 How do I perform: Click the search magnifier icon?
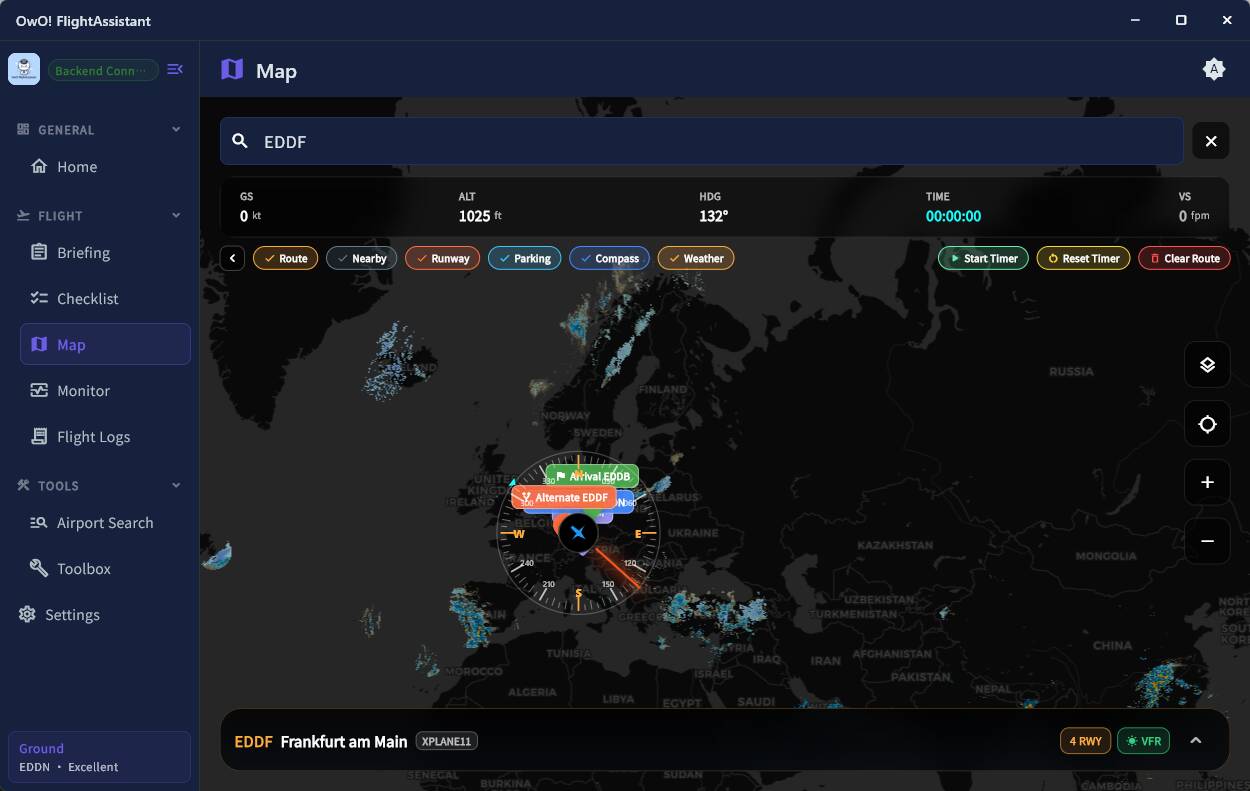tap(240, 141)
